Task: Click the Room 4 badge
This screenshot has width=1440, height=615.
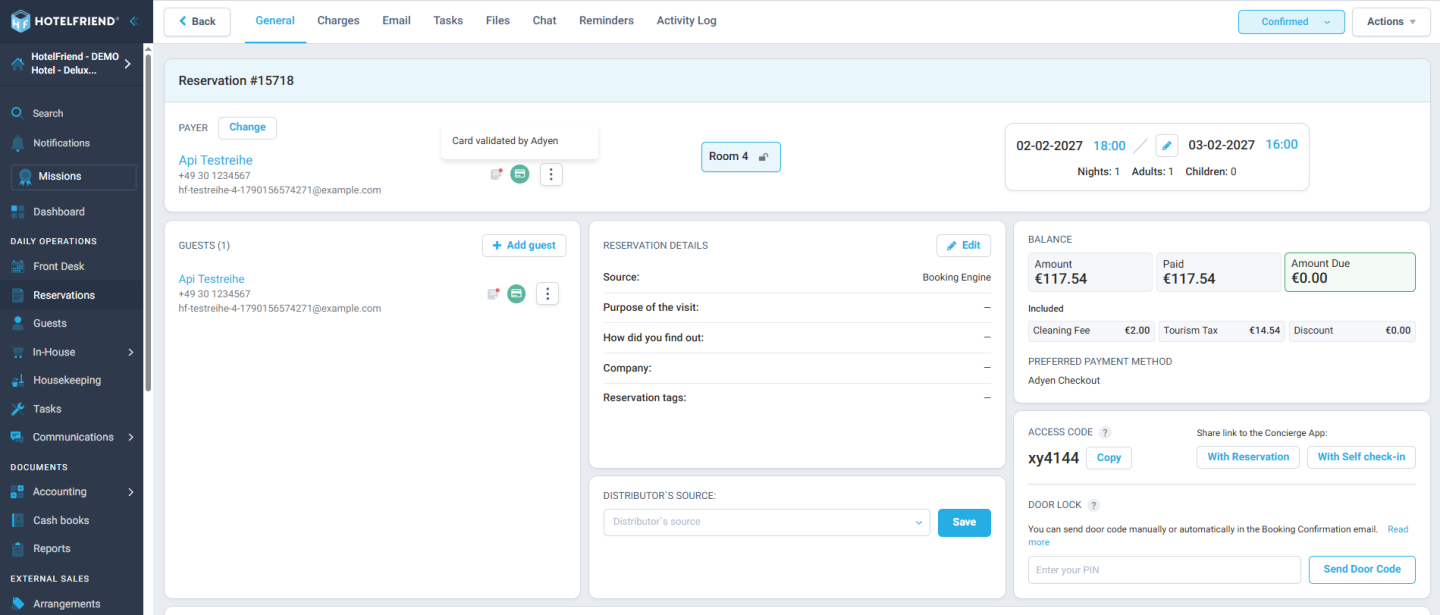Action: (741, 157)
